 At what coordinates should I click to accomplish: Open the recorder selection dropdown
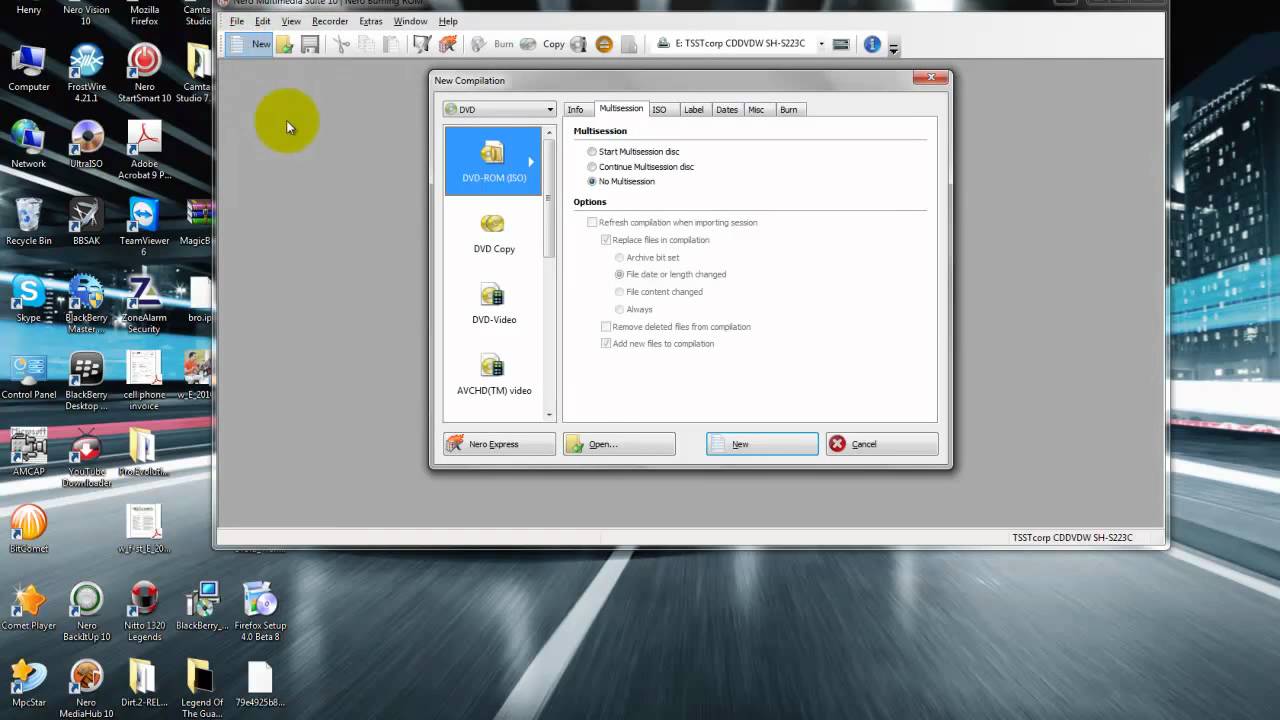coord(820,43)
